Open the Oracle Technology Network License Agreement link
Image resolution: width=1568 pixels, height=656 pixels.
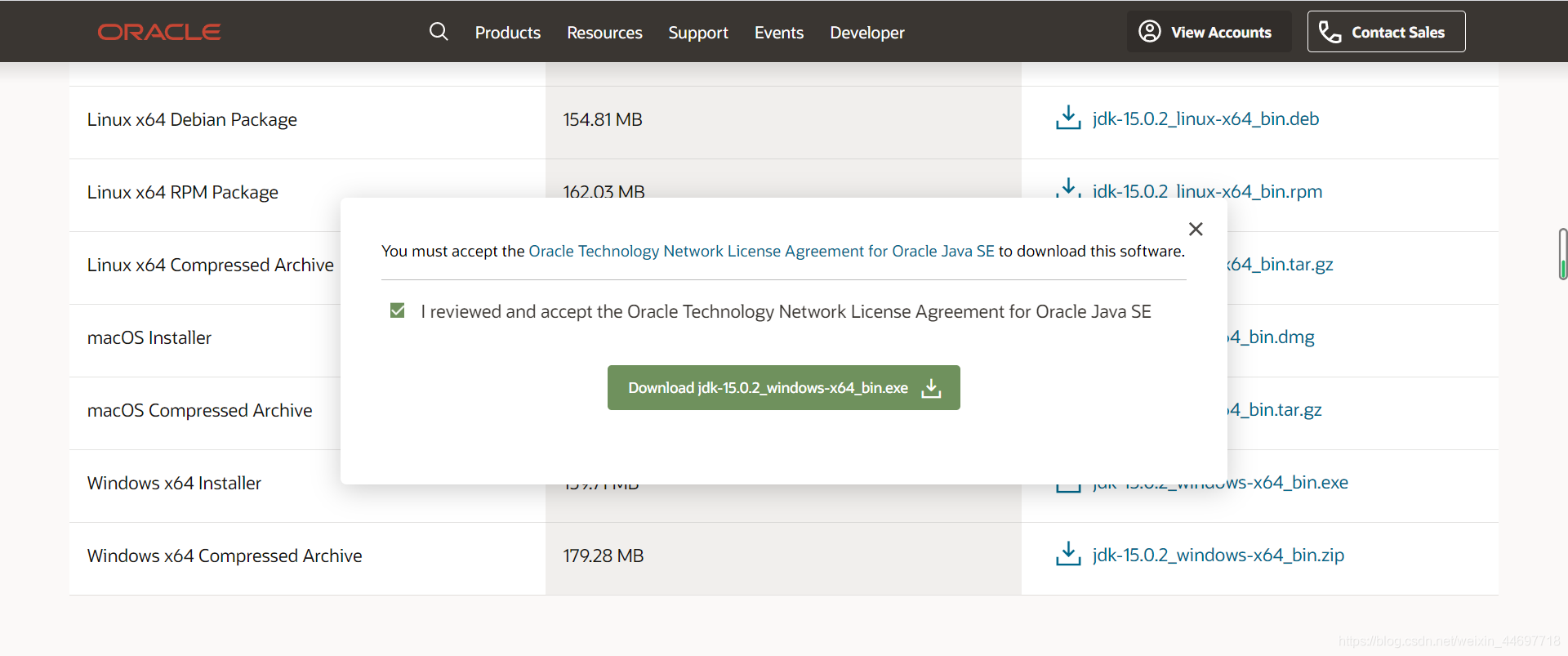coord(761,252)
